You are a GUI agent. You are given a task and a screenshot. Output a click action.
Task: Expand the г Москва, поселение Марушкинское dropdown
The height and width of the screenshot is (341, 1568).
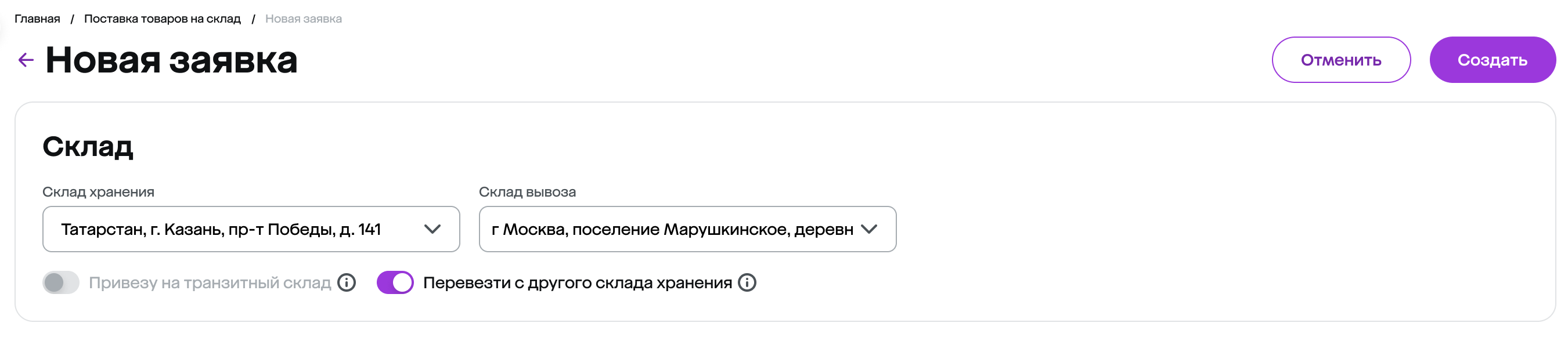click(672, 229)
